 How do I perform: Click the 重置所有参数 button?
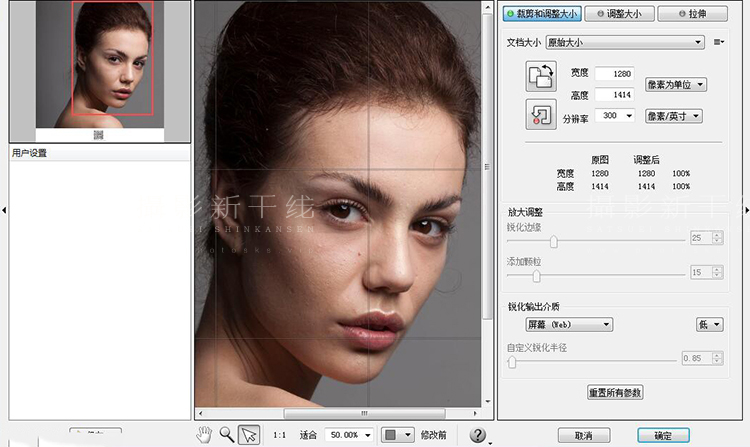[x=615, y=392]
